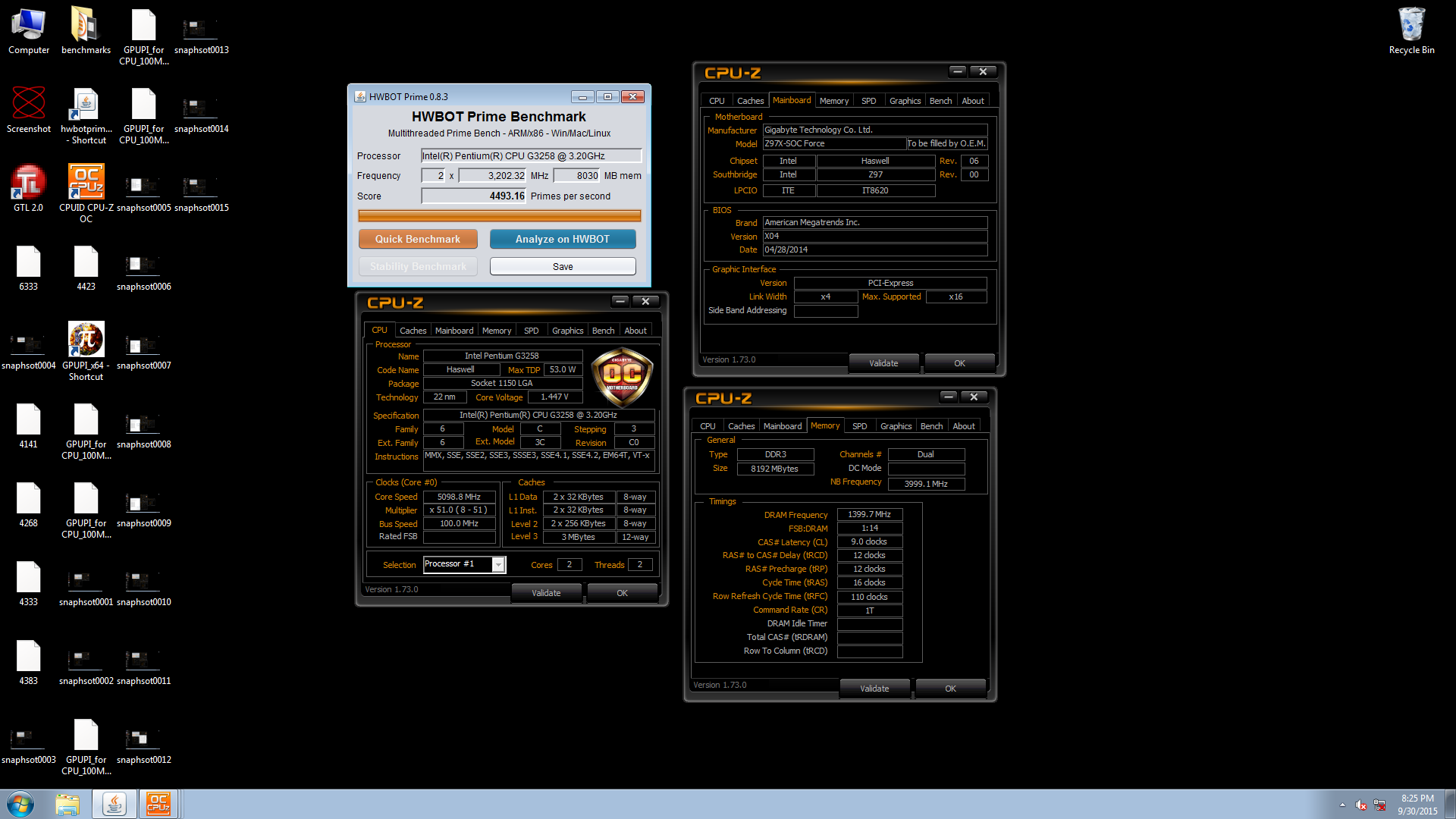Open the Processor #1 selection dropdown
This screenshot has width=1456, height=819.
(x=464, y=564)
